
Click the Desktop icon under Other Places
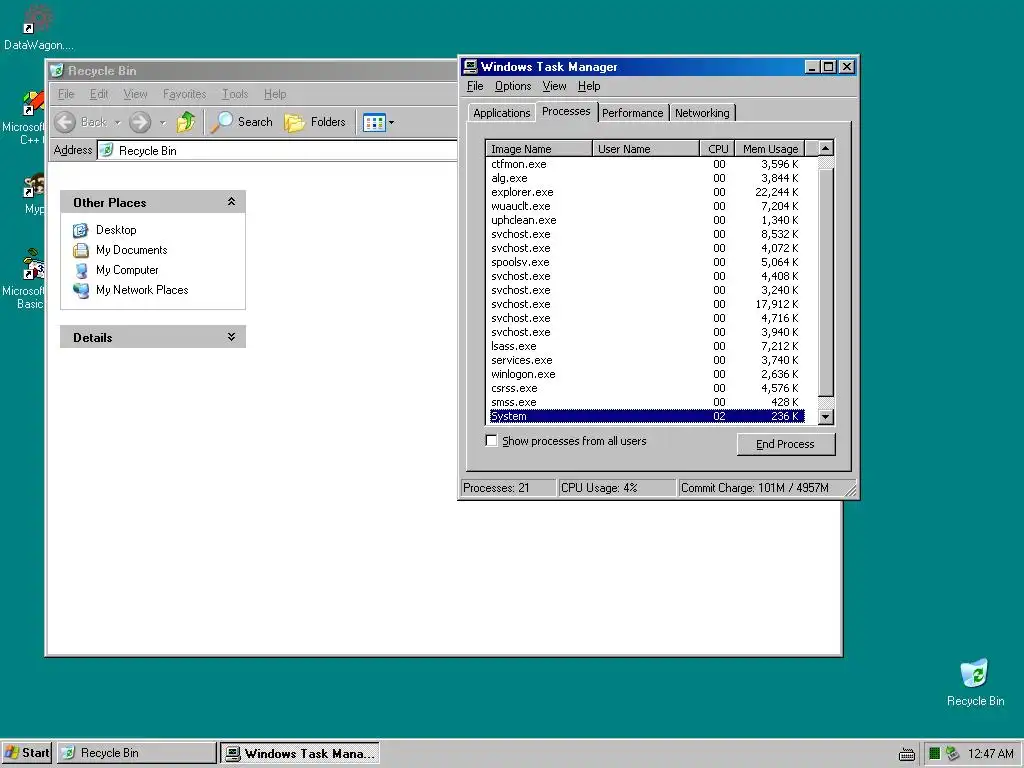pos(80,230)
